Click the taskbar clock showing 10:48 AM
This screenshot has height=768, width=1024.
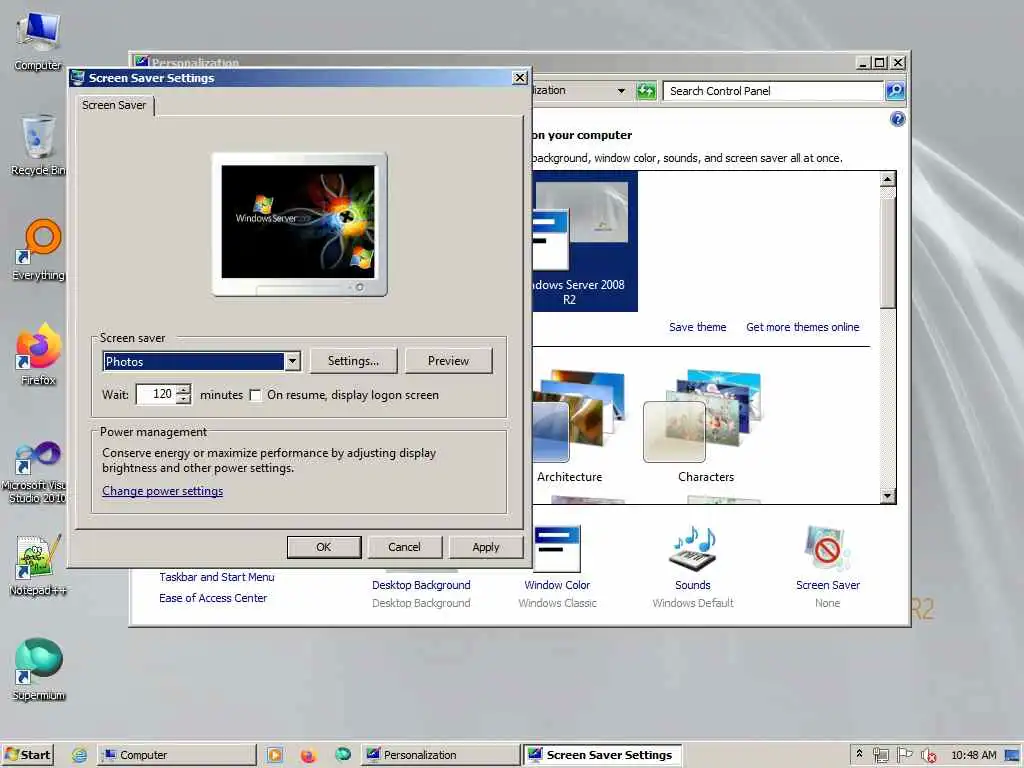coord(974,755)
